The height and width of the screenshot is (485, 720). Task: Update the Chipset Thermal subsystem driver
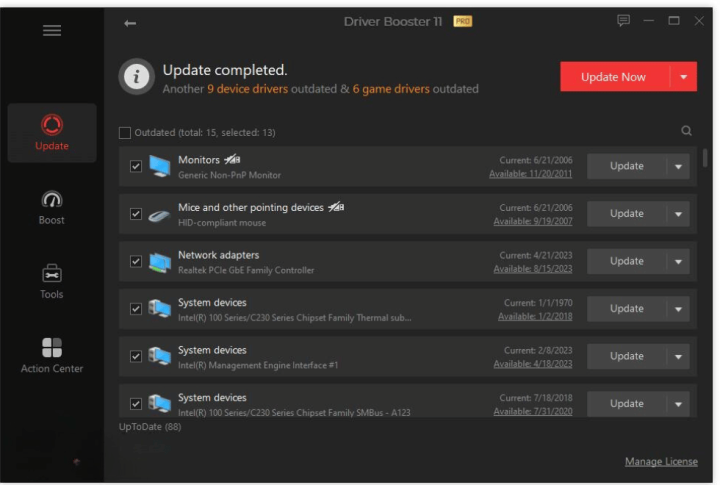coord(627,309)
